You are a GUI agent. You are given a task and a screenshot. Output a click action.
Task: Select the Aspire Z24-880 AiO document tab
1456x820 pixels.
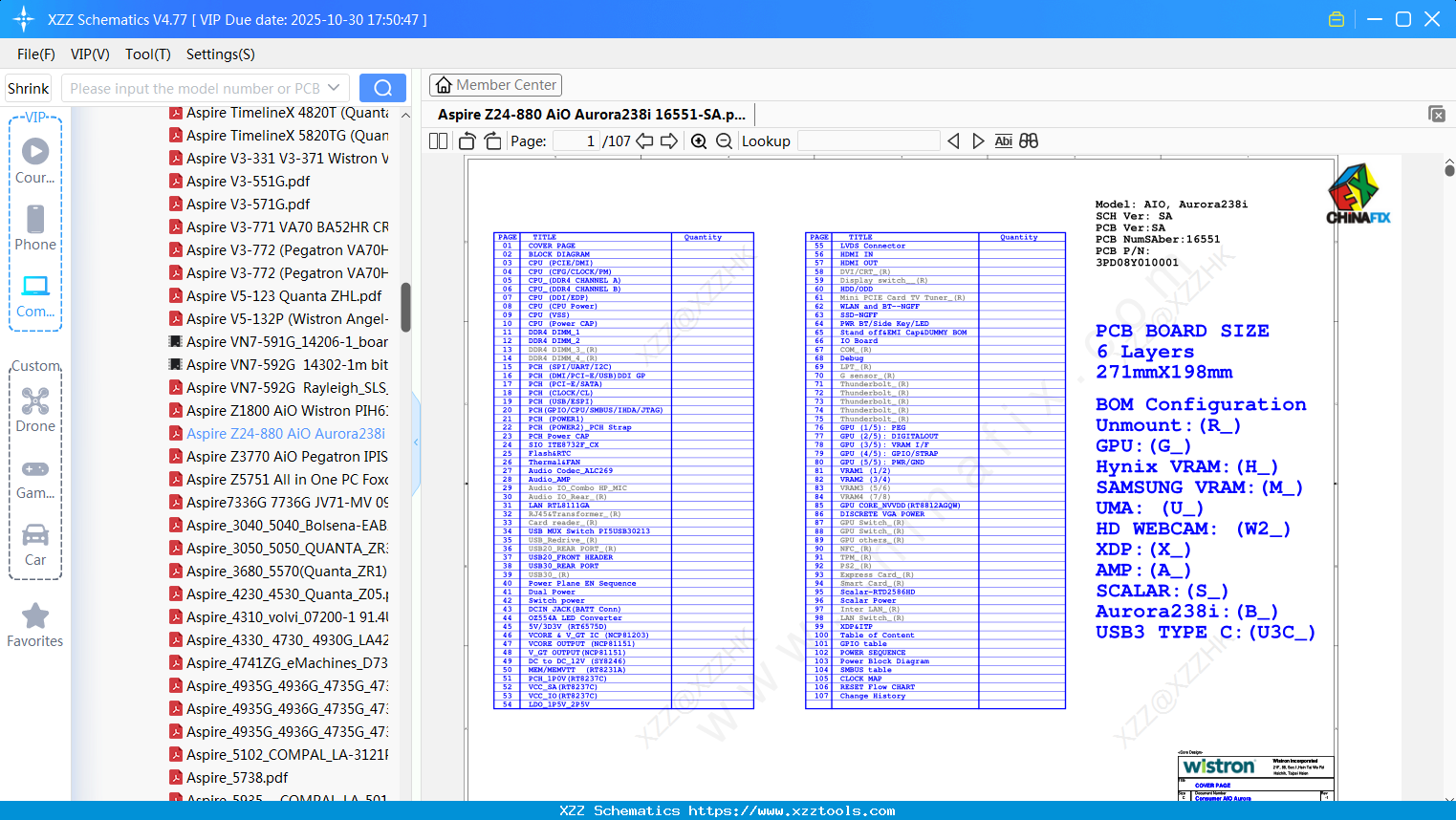click(592, 115)
